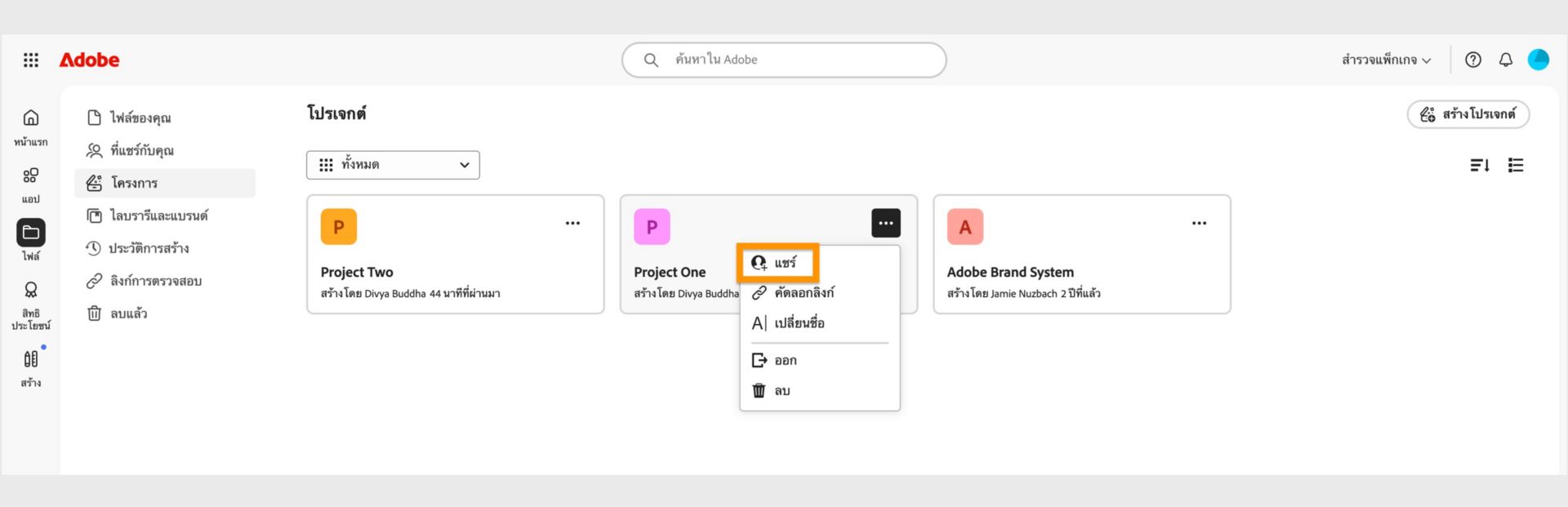Open the app launcher grid icon
1568x507 pixels.
(31, 59)
